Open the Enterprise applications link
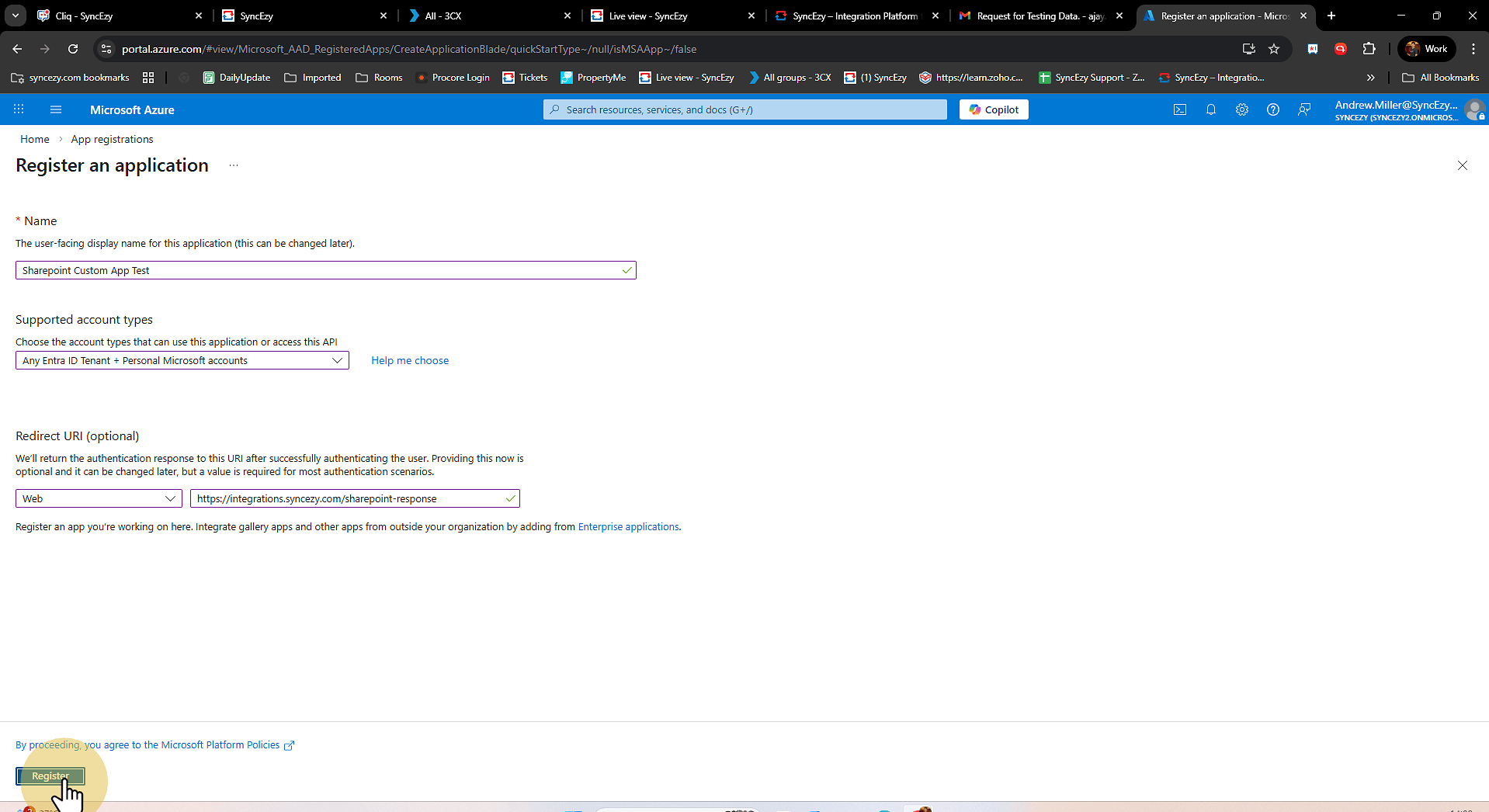Image resolution: width=1489 pixels, height=812 pixels. pos(628,526)
